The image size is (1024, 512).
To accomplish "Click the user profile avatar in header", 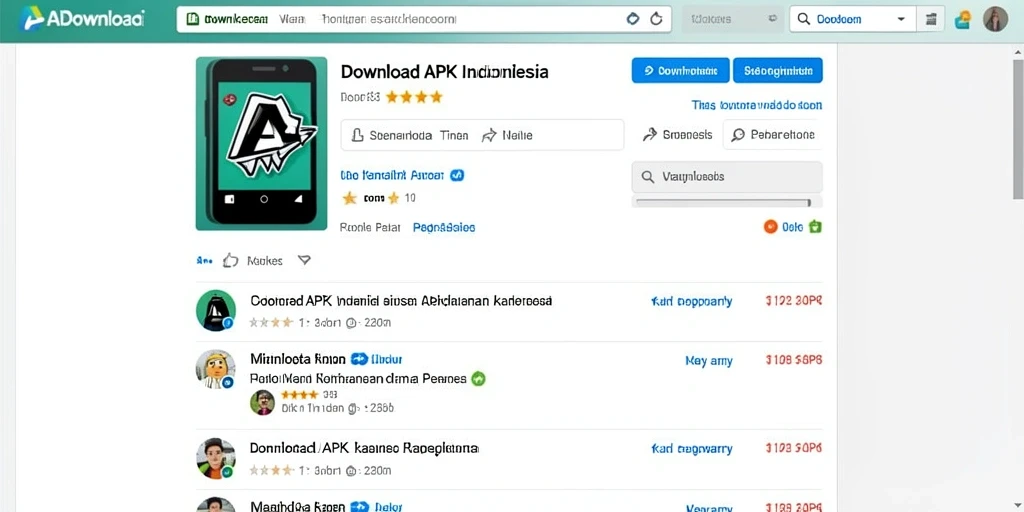I will pyautogui.click(x=995, y=20).
